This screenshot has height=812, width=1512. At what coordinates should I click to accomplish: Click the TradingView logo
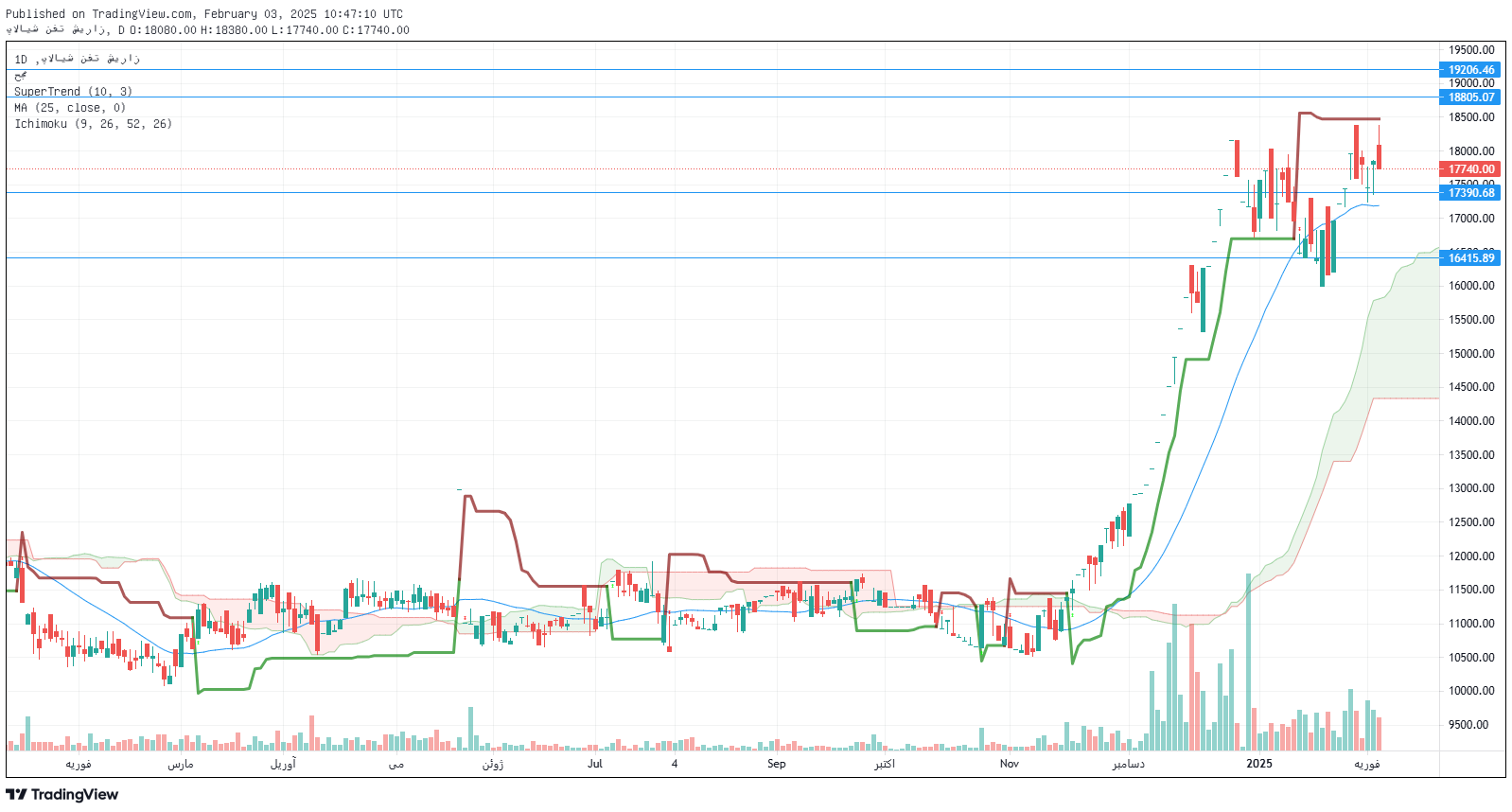tap(62, 794)
